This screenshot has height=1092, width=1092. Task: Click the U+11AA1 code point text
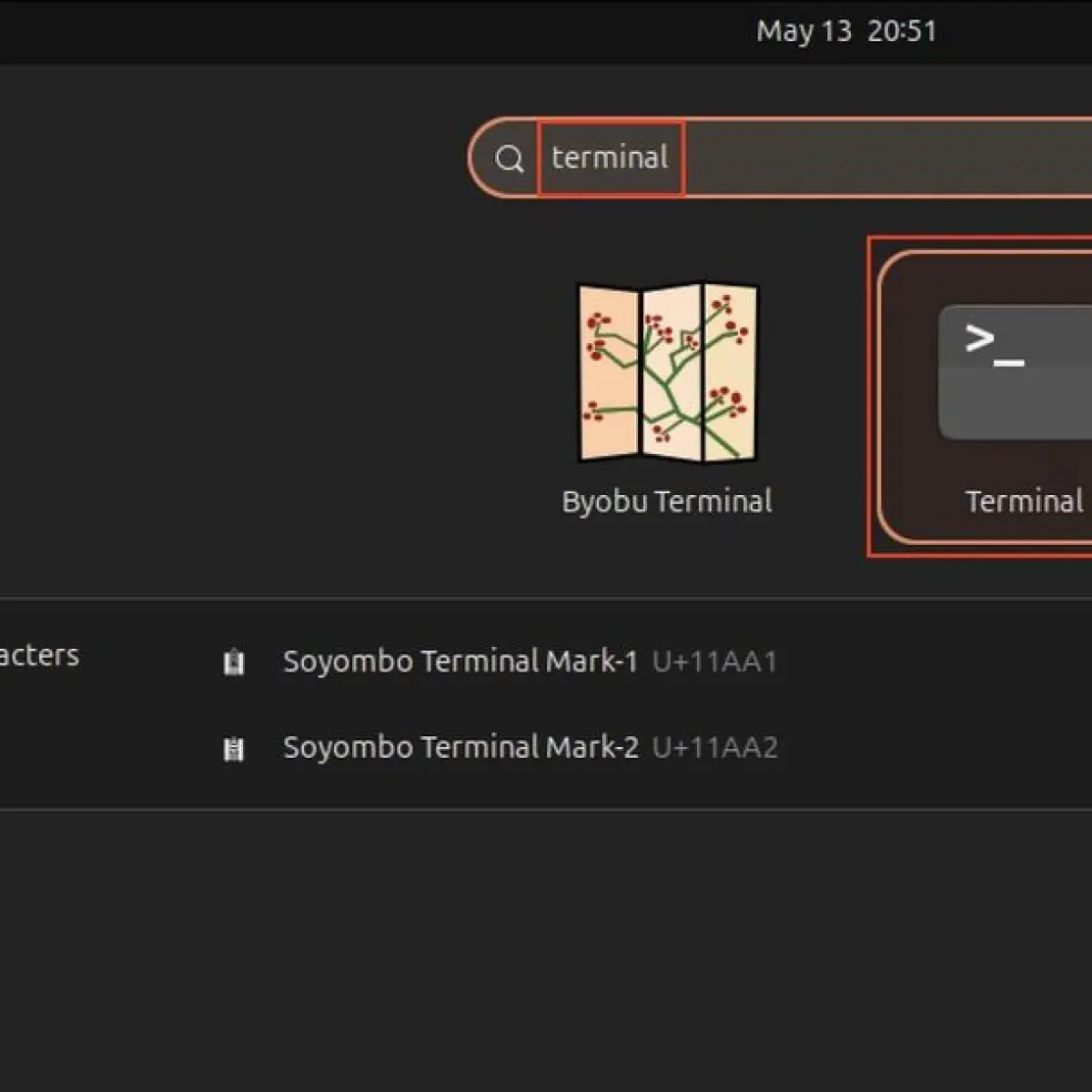715,662
